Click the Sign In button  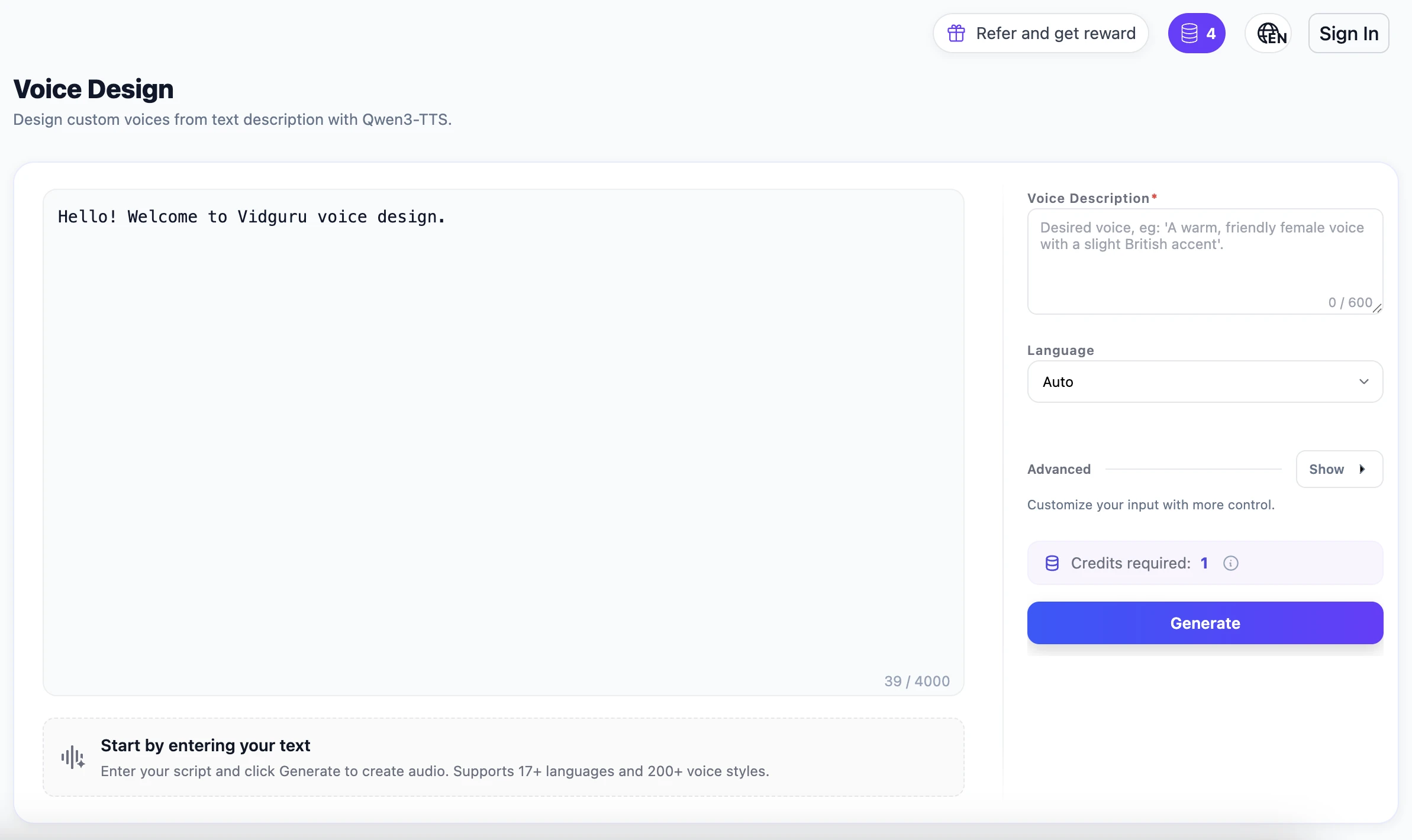[x=1348, y=34]
